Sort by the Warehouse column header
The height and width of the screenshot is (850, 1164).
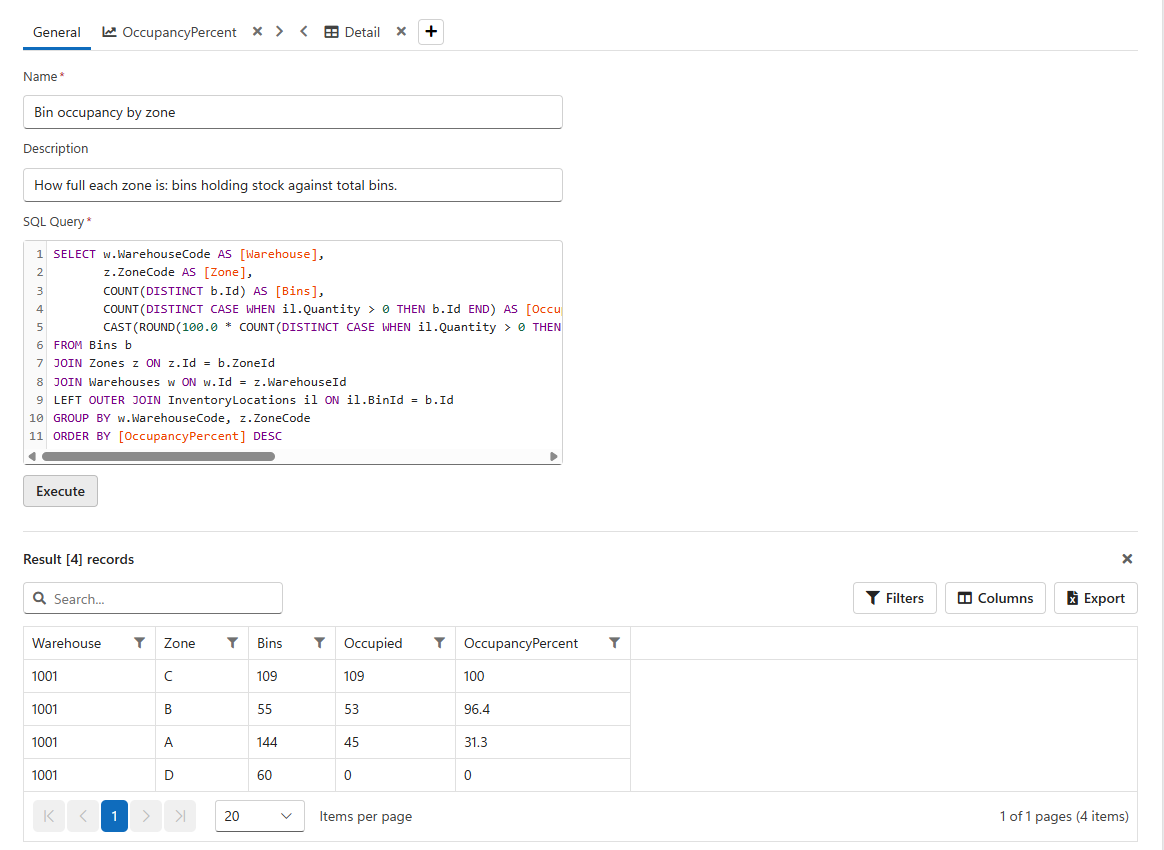67,643
